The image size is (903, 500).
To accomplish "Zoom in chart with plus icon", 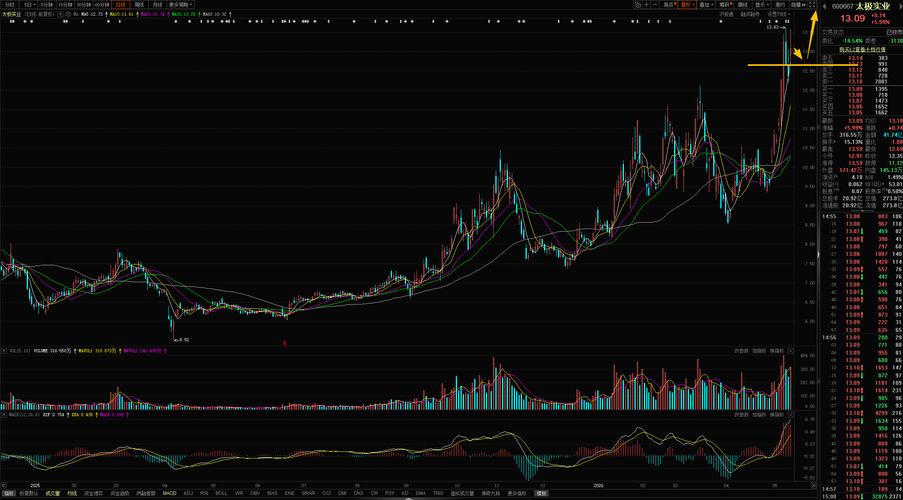I will point(647,5).
